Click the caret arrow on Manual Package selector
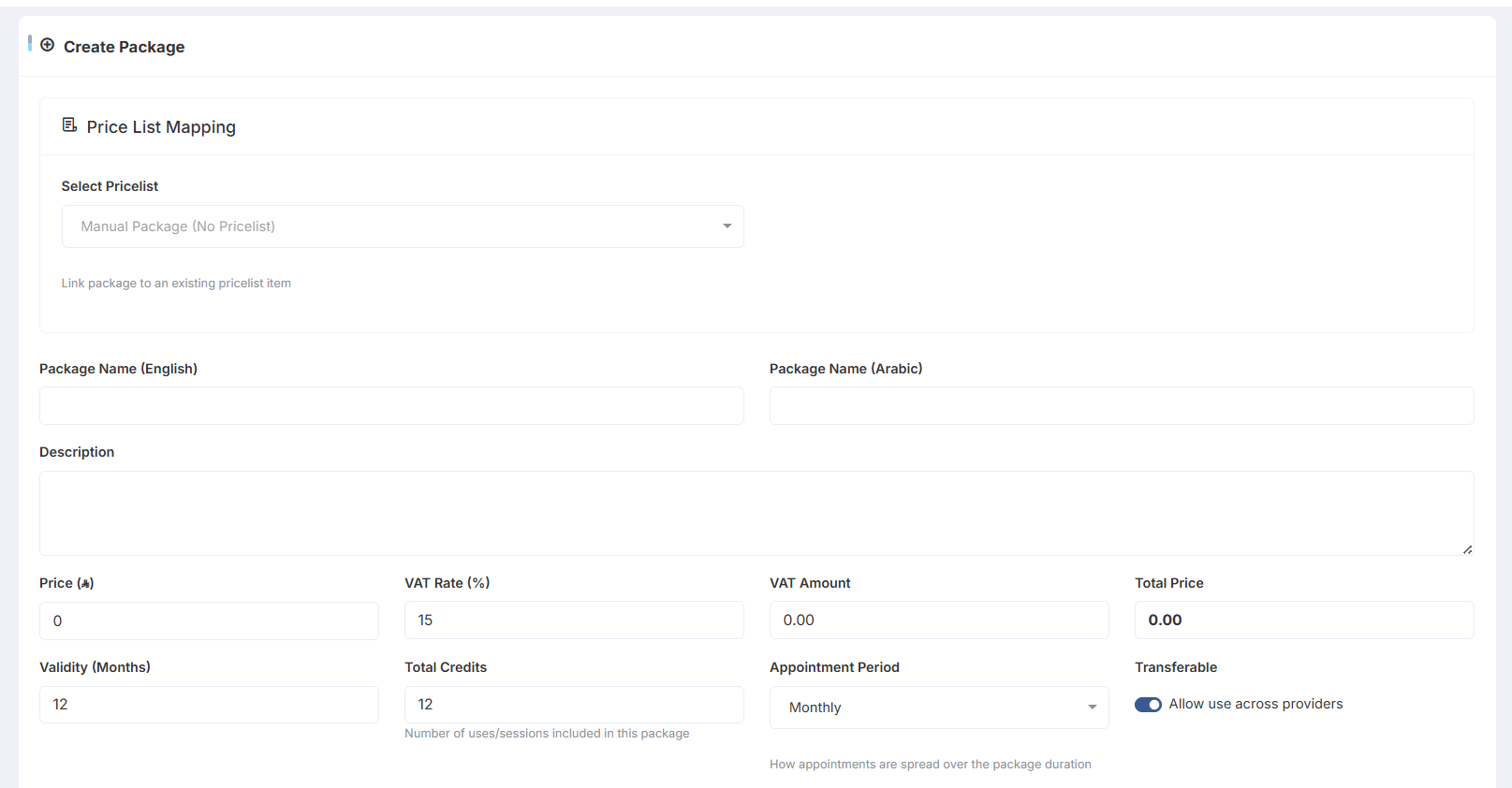This screenshot has width=1512, height=788. 727,226
